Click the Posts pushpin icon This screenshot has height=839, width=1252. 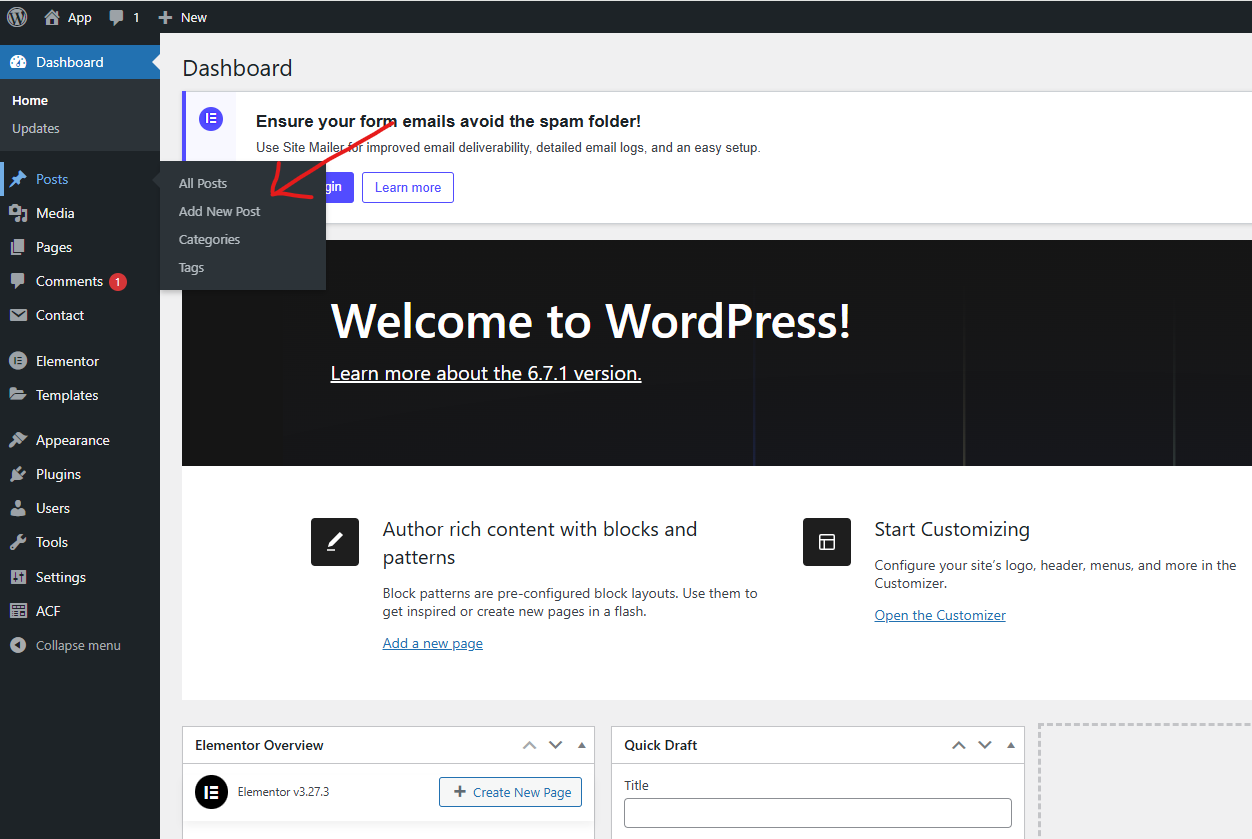point(18,179)
